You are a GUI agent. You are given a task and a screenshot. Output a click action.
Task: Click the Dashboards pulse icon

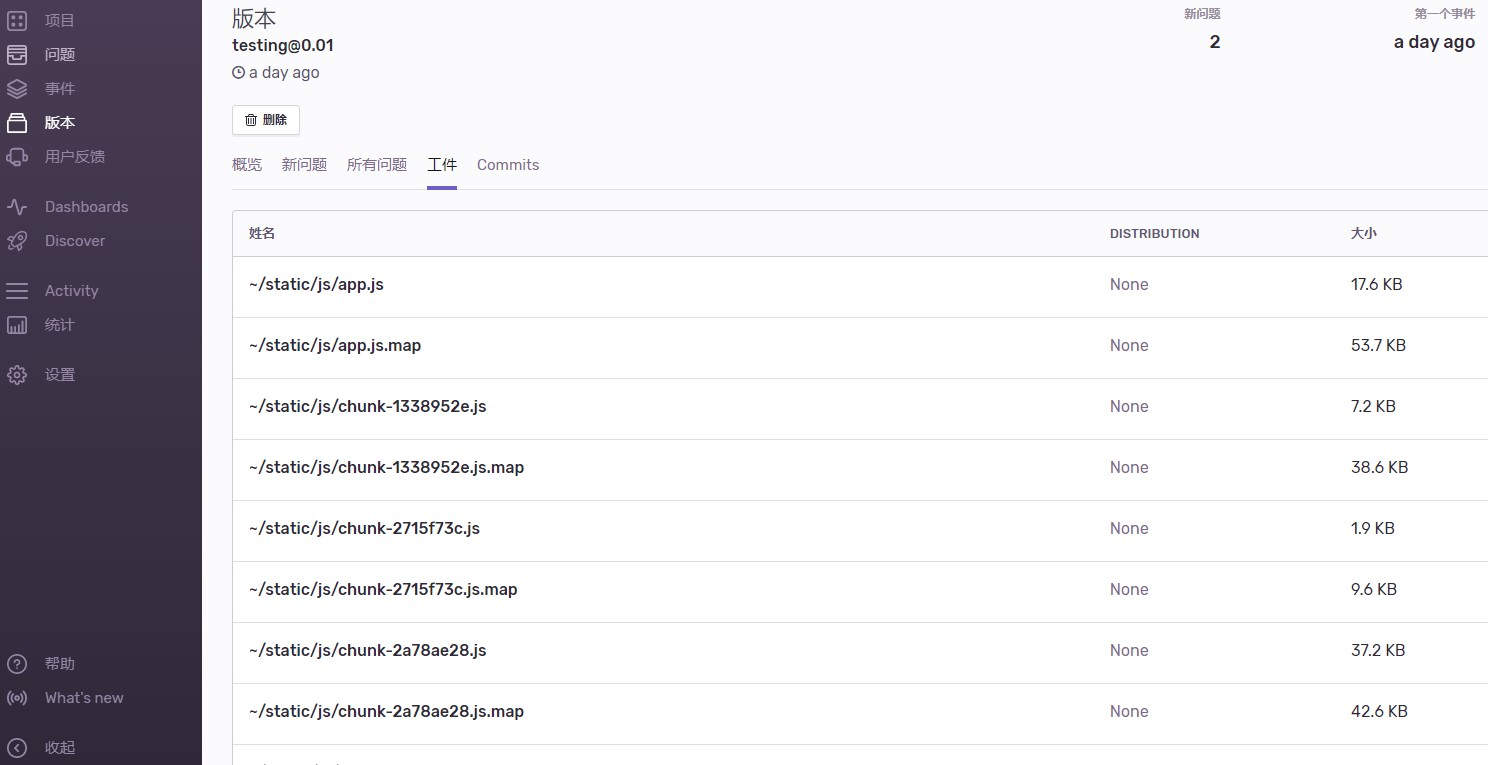(17, 206)
